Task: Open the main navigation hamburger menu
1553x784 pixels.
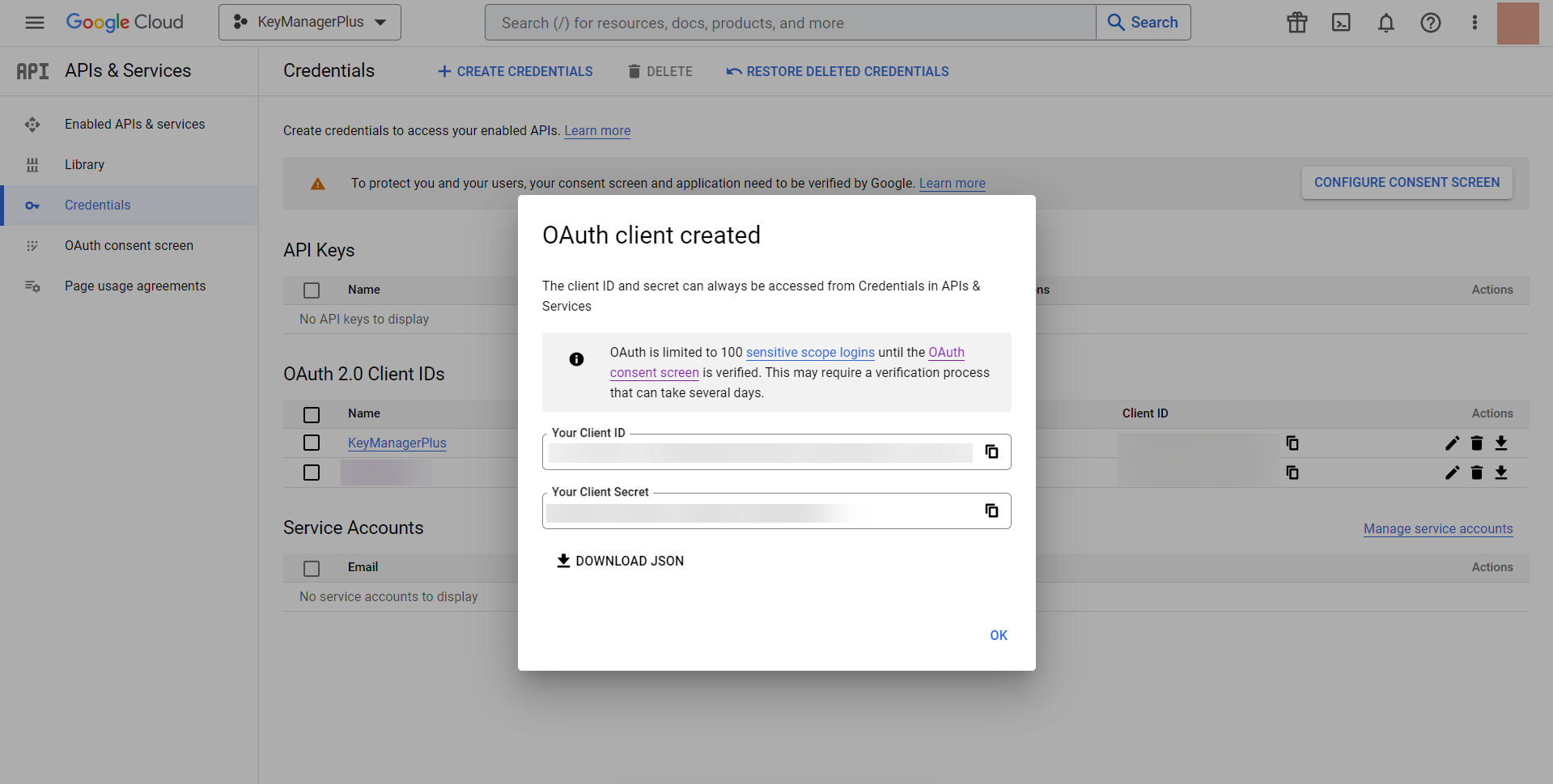Action: 34,22
